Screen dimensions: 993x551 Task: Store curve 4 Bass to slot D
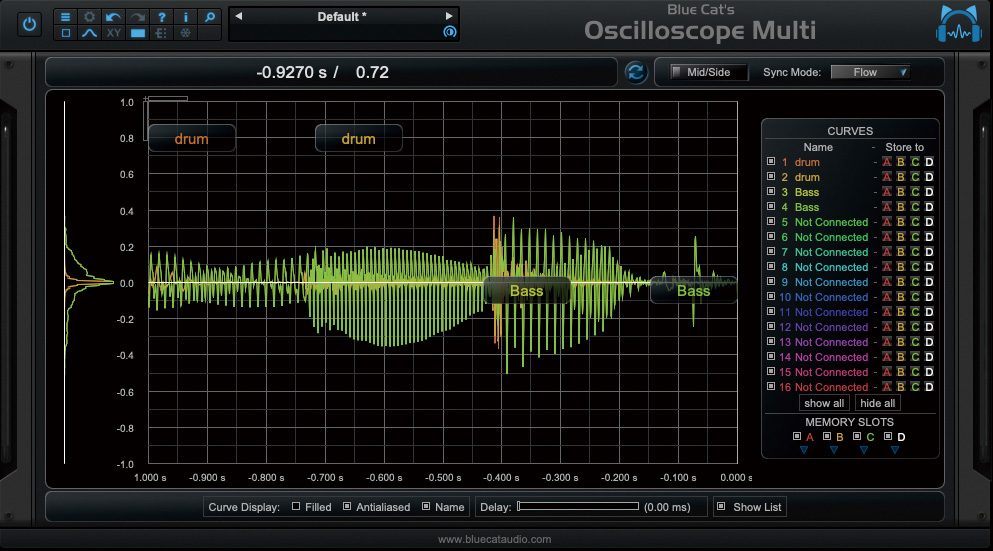pos(929,207)
